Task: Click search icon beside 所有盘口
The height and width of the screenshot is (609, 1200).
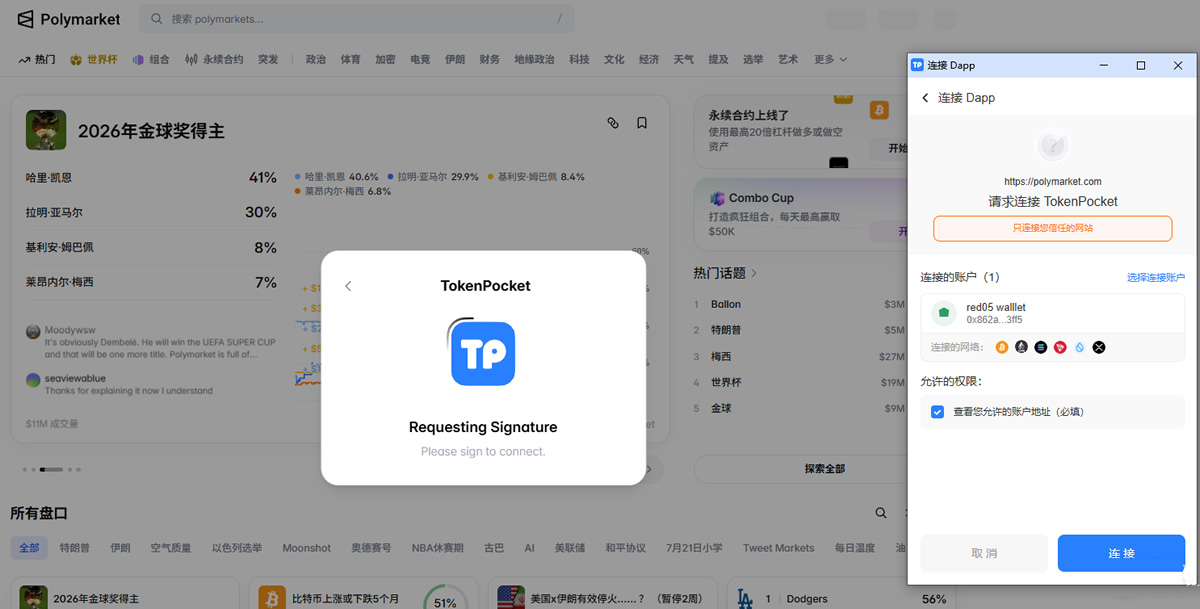Action: (881, 513)
